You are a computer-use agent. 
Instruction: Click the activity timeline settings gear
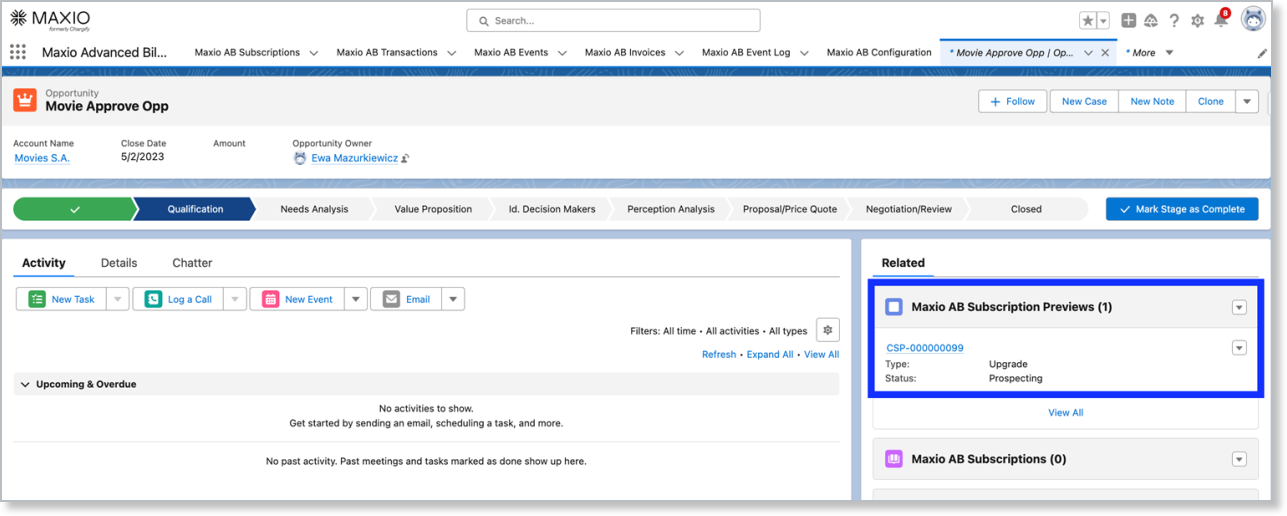pyautogui.click(x=827, y=330)
